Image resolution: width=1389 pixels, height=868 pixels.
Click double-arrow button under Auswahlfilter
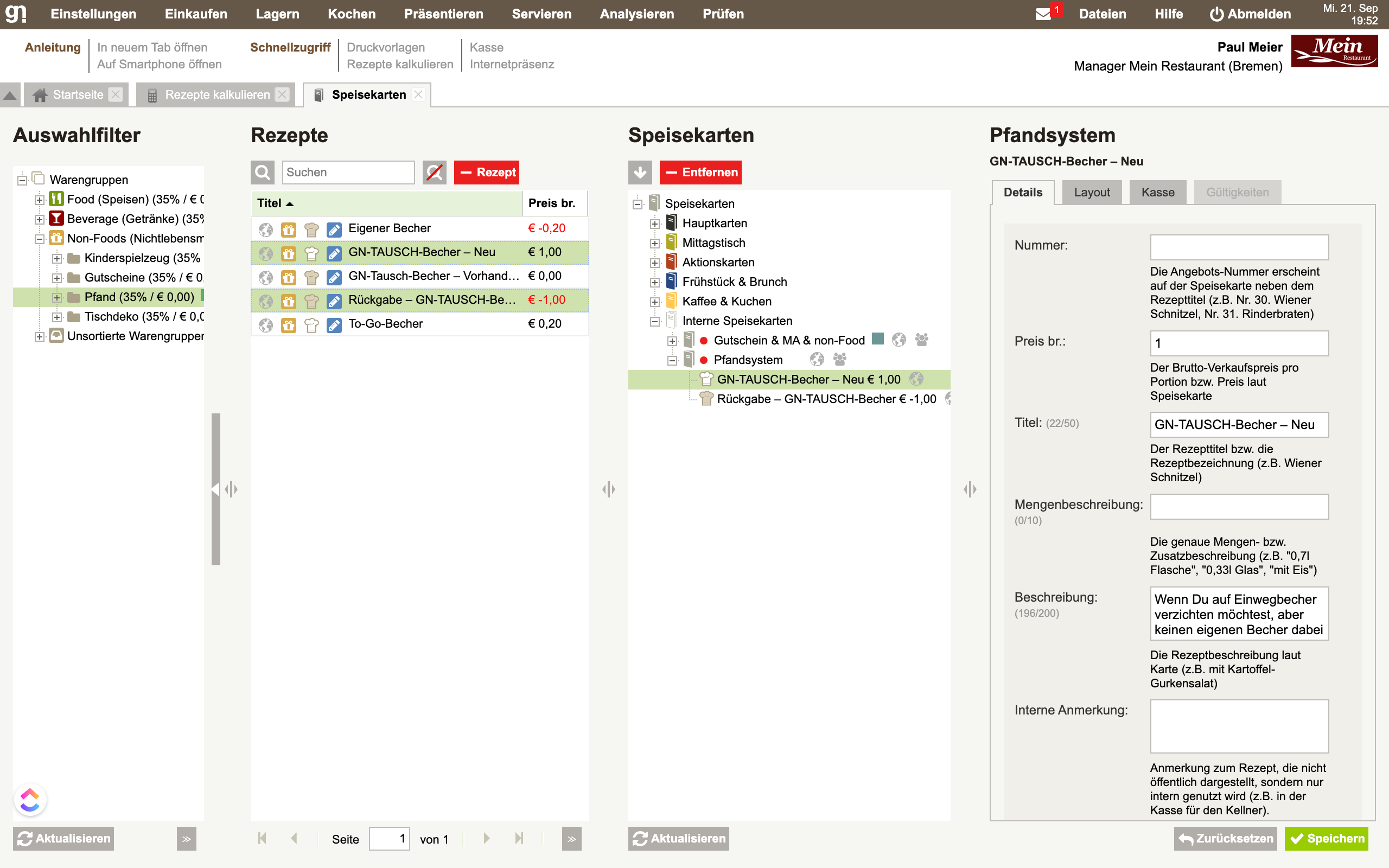(187, 839)
